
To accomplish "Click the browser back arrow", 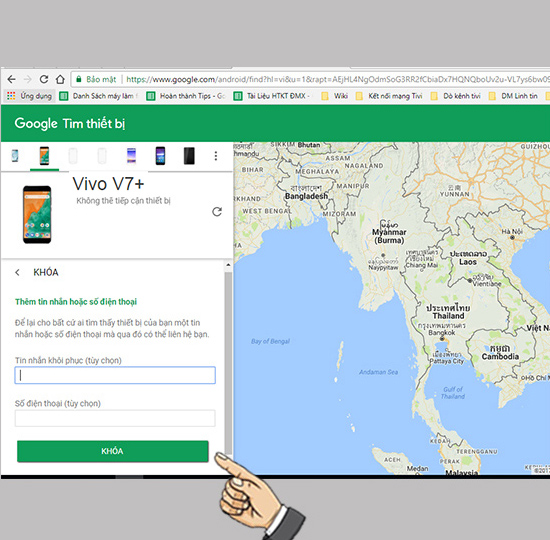I will tap(11, 79).
